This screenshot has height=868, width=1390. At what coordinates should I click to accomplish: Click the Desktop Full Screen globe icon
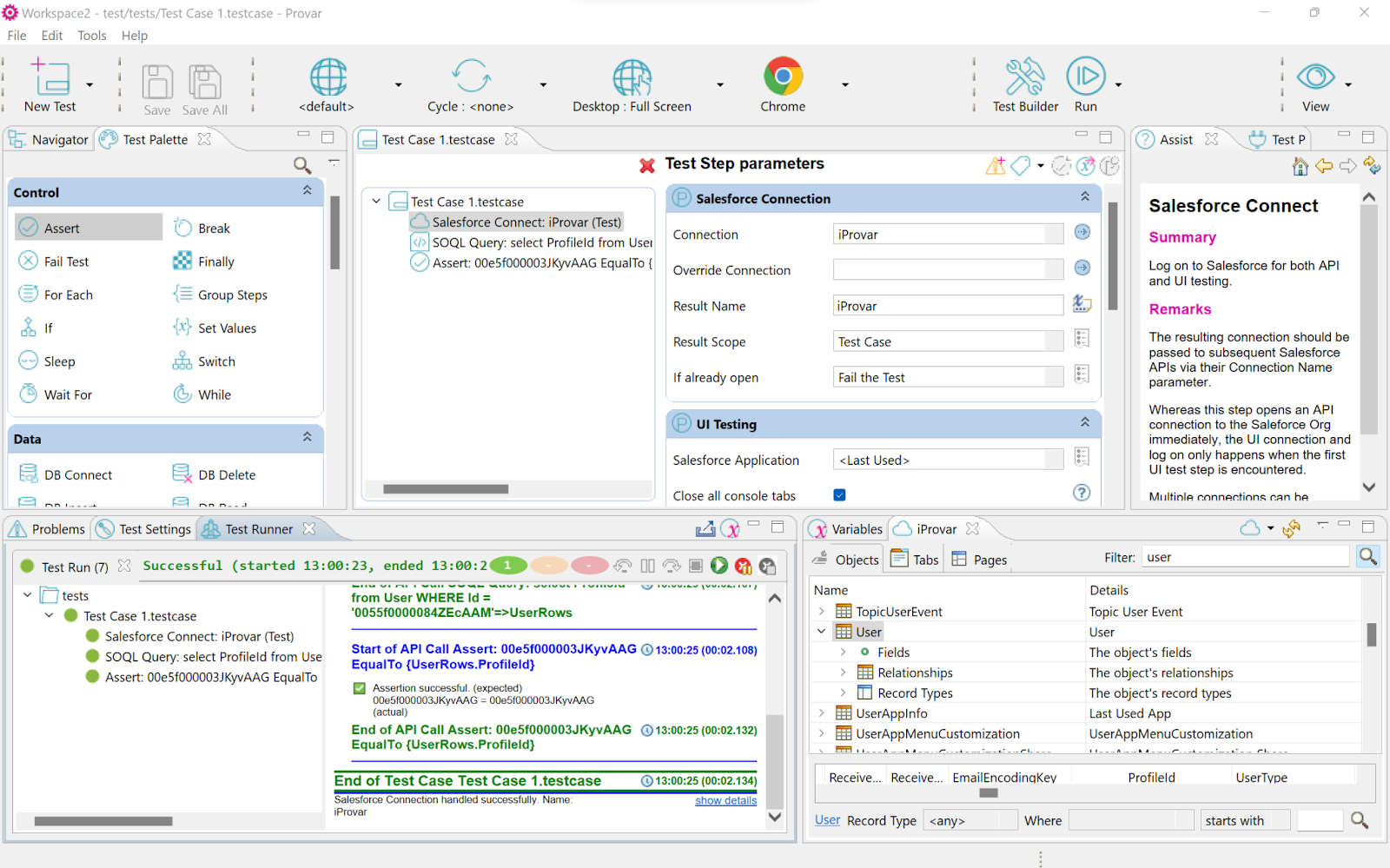coord(632,77)
